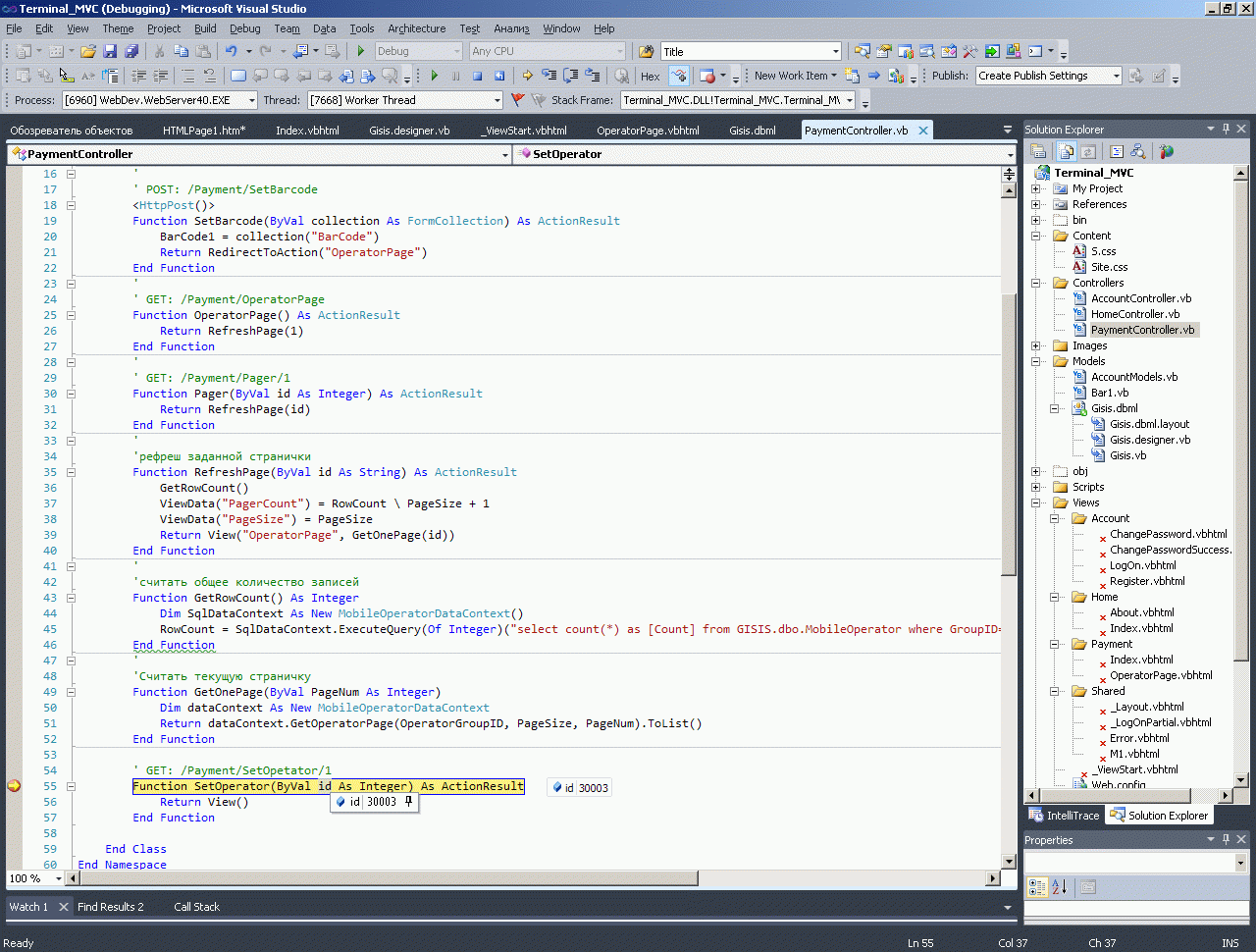
Task: Open the Call Stack panel
Action: pyautogui.click(x=196, y=907)
